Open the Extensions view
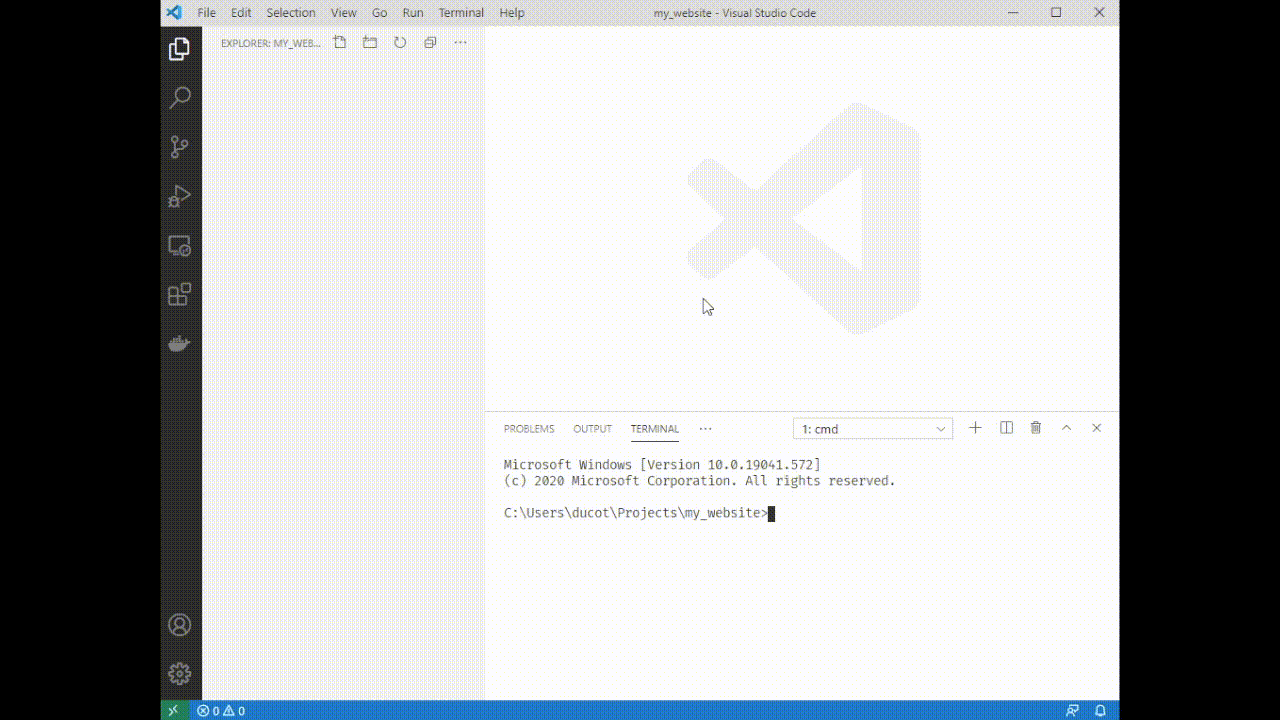Image resolution: width=1280 pixels, height=720 pixels. [x=180, y=294]
